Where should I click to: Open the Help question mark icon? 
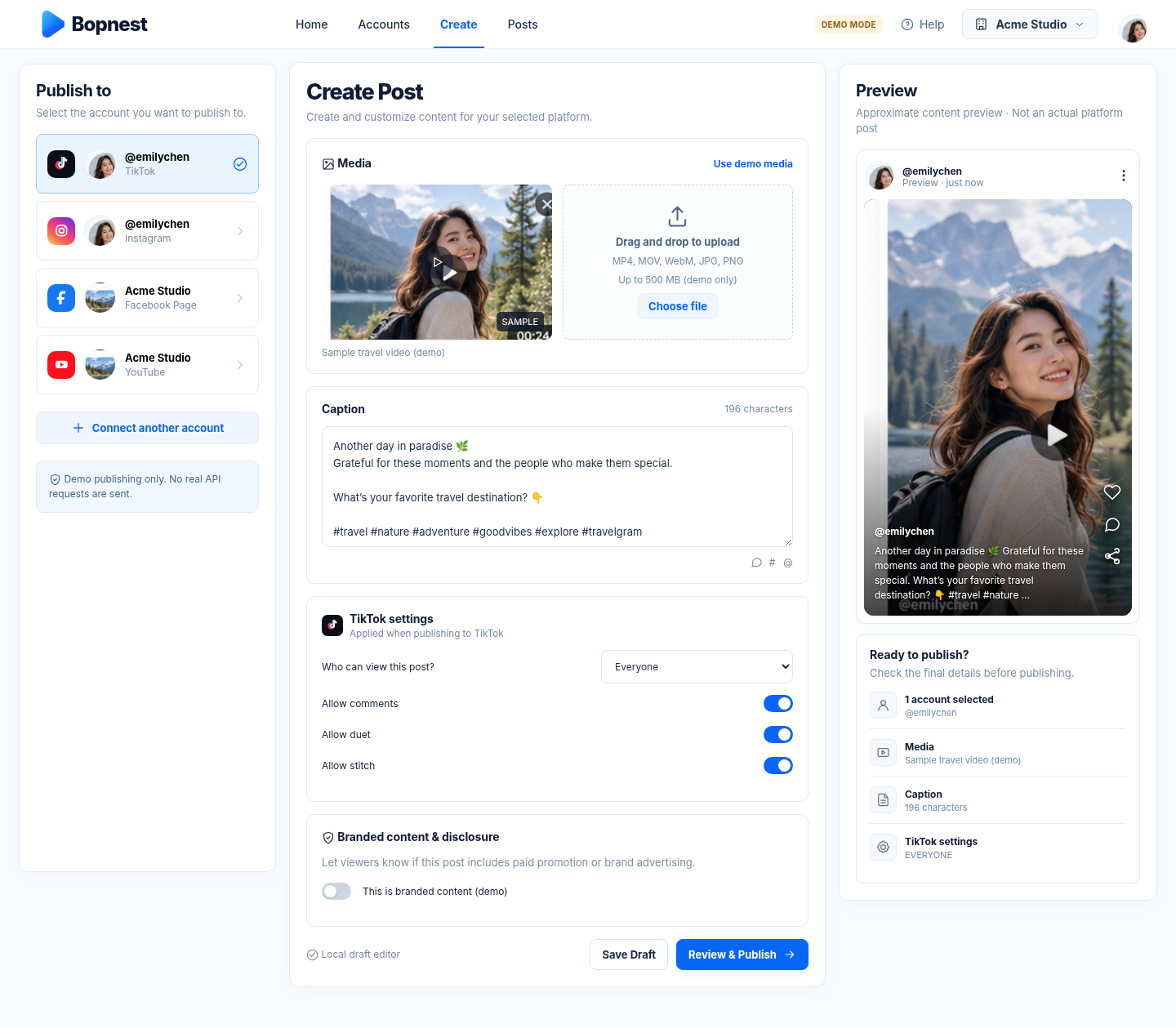click(907, 24)
